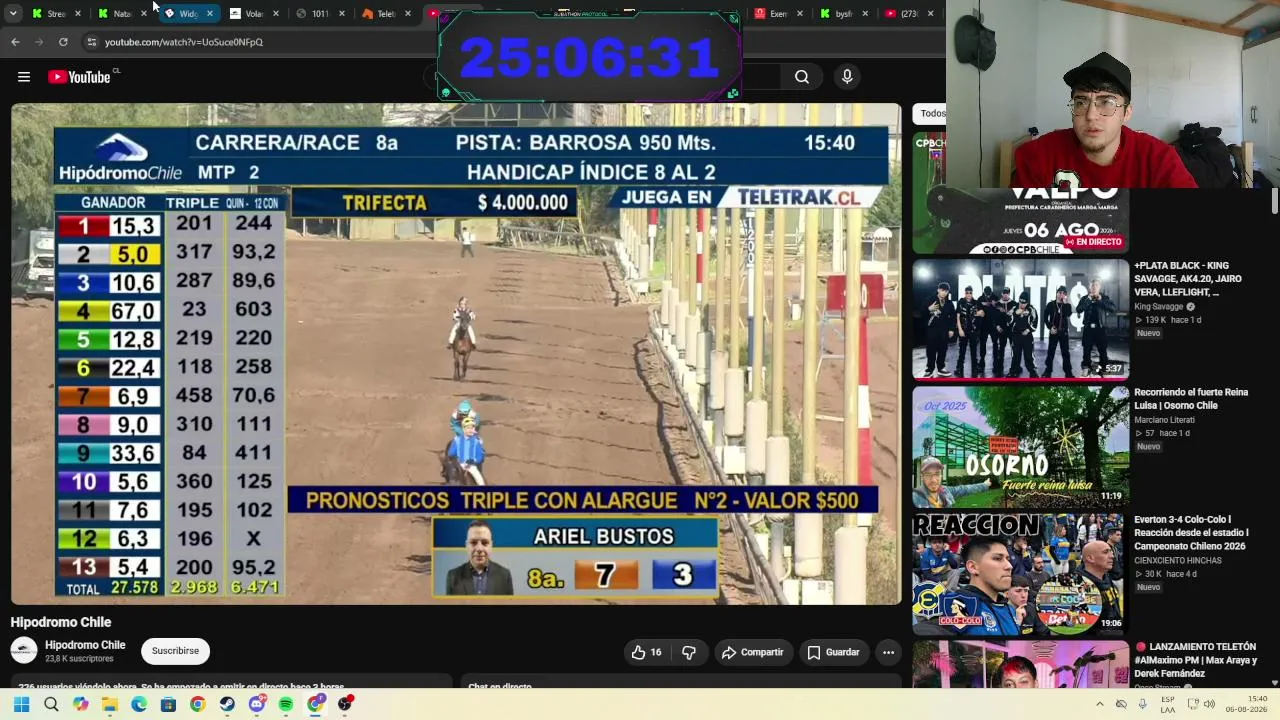Close the 'Exen' browser tab

(x=799, y=14)
